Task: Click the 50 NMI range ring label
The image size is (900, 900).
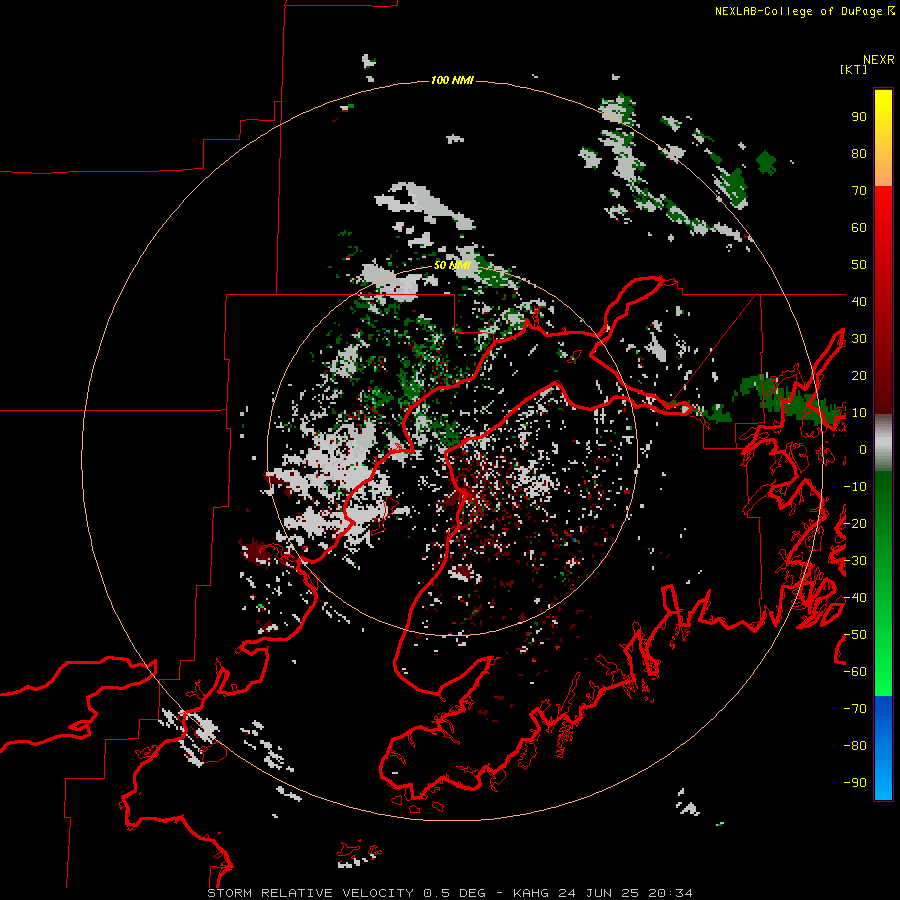Action: point(452,265)
